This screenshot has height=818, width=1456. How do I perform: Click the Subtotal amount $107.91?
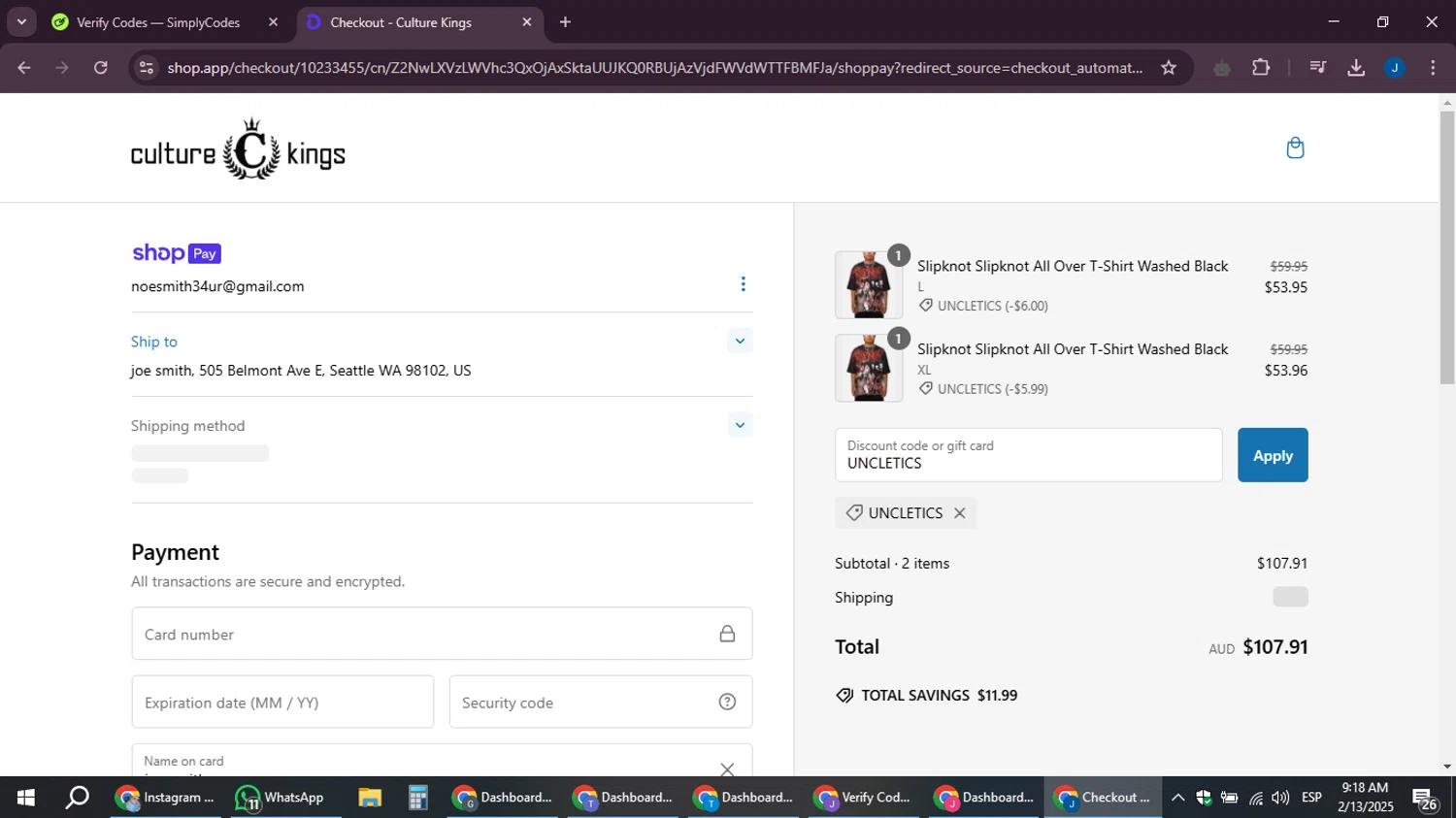pos(1282,563)
